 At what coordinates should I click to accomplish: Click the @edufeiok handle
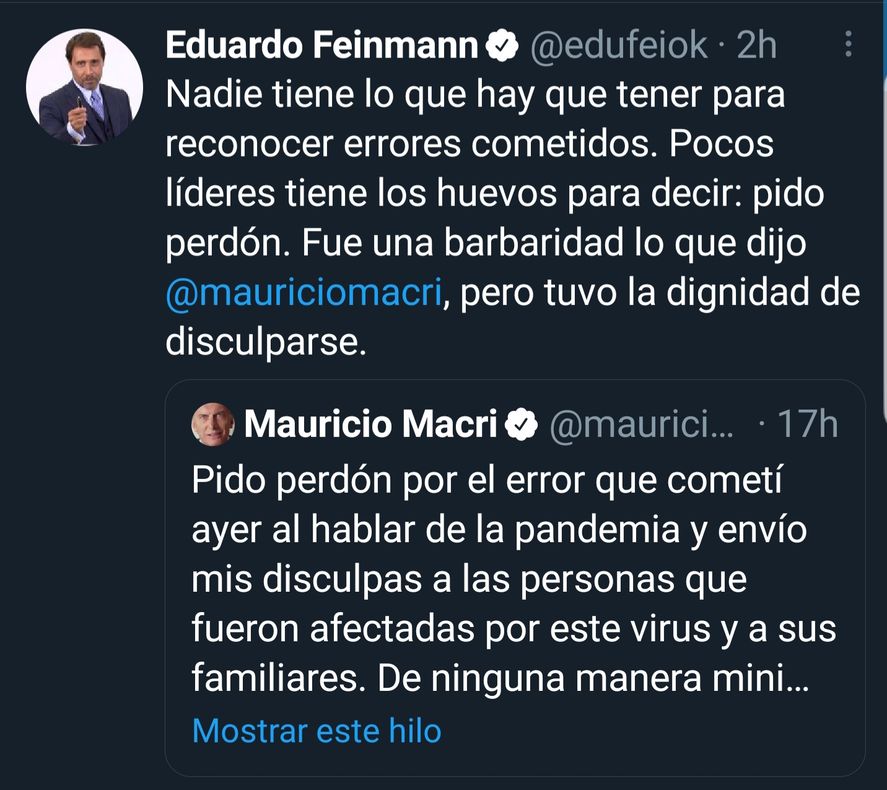pos(618,44)
